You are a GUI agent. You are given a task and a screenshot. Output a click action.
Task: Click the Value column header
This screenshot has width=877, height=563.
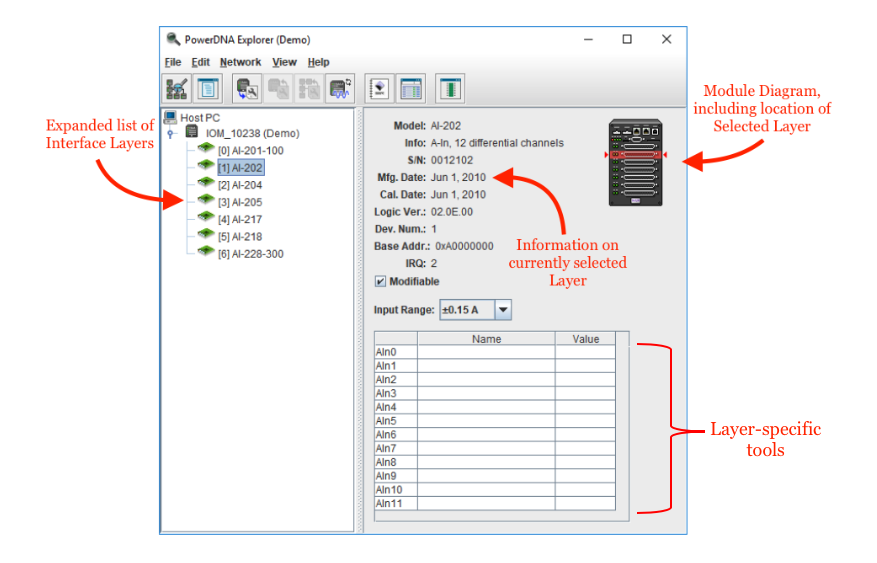(x=586, y=339)
